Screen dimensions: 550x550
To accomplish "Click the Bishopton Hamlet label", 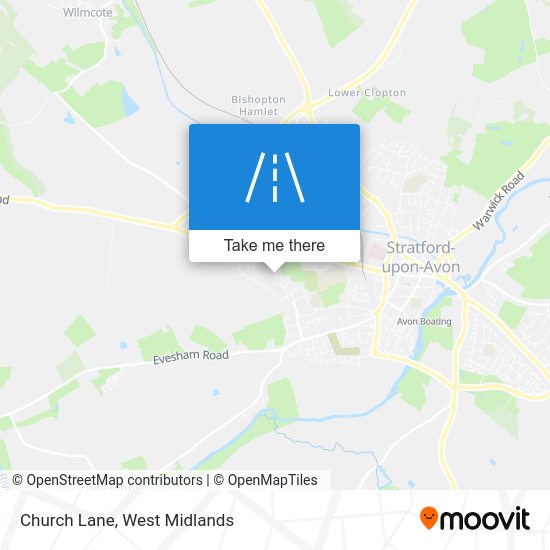I will pyautogui.click(x=259, y=106).
